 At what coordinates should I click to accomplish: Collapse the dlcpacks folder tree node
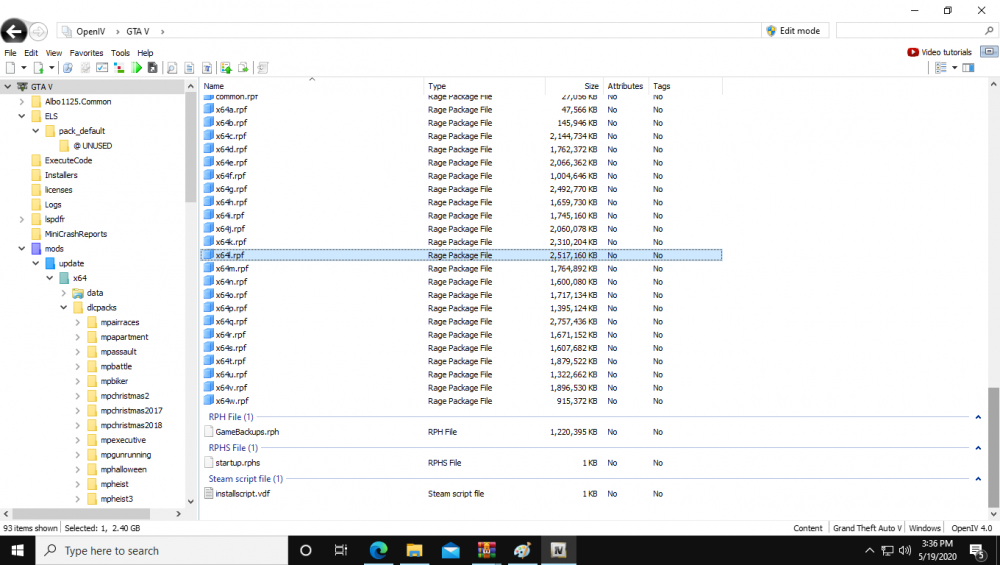[x=64, y=308]
